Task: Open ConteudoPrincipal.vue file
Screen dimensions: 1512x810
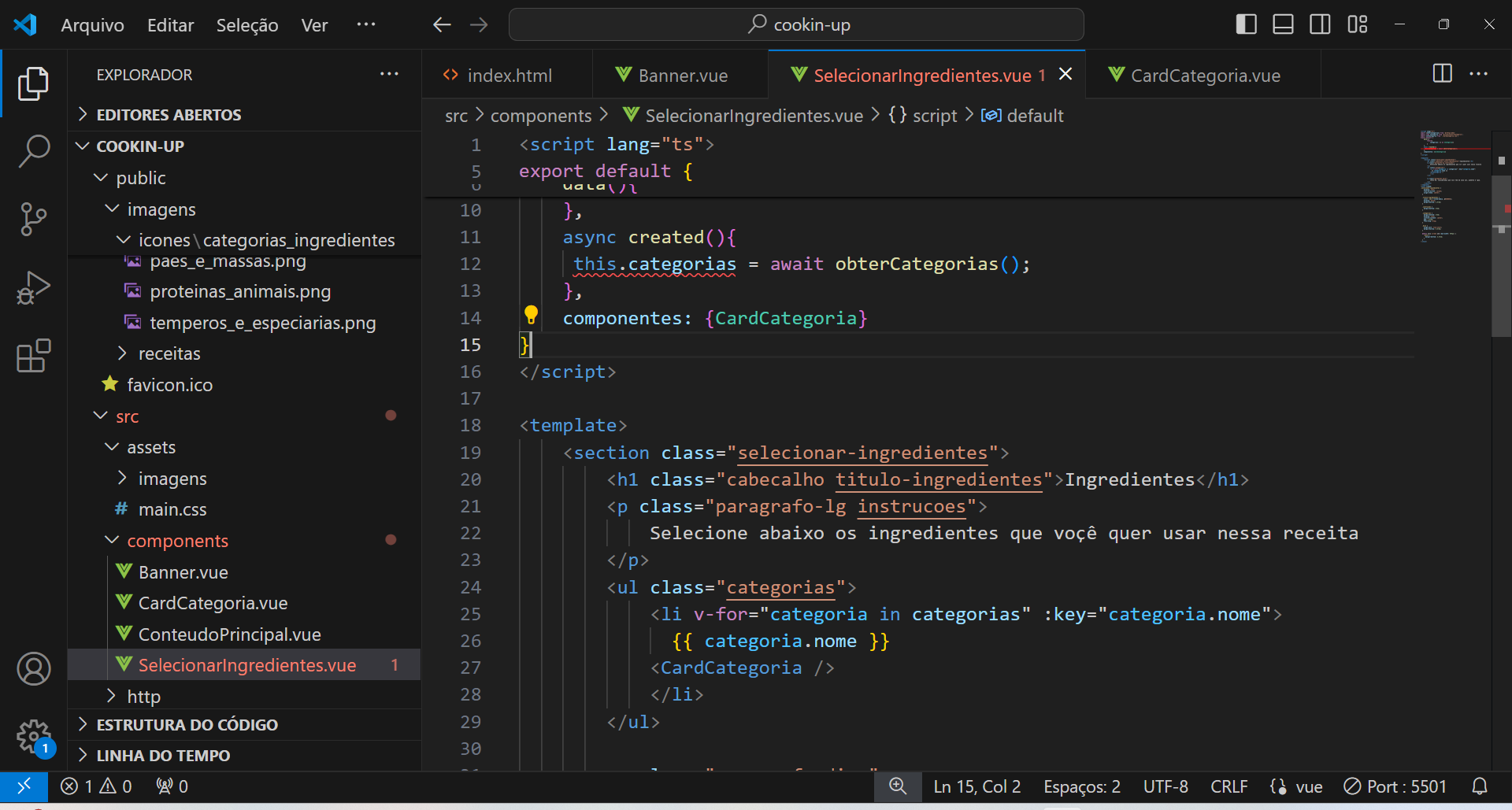Action: (244, 634)
